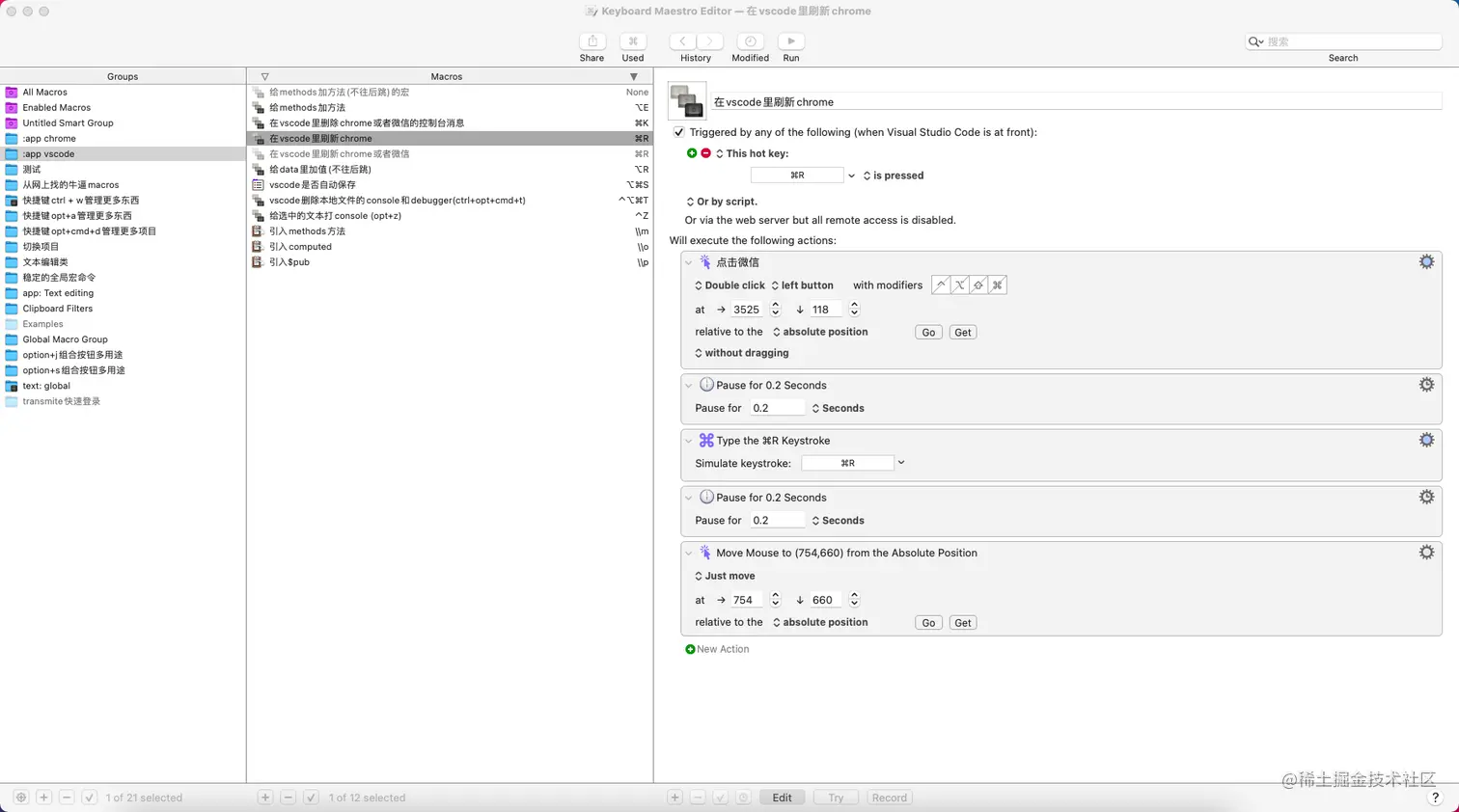
Task: Open the 'Just move' dropdown
Action: [x=726, y=576]
